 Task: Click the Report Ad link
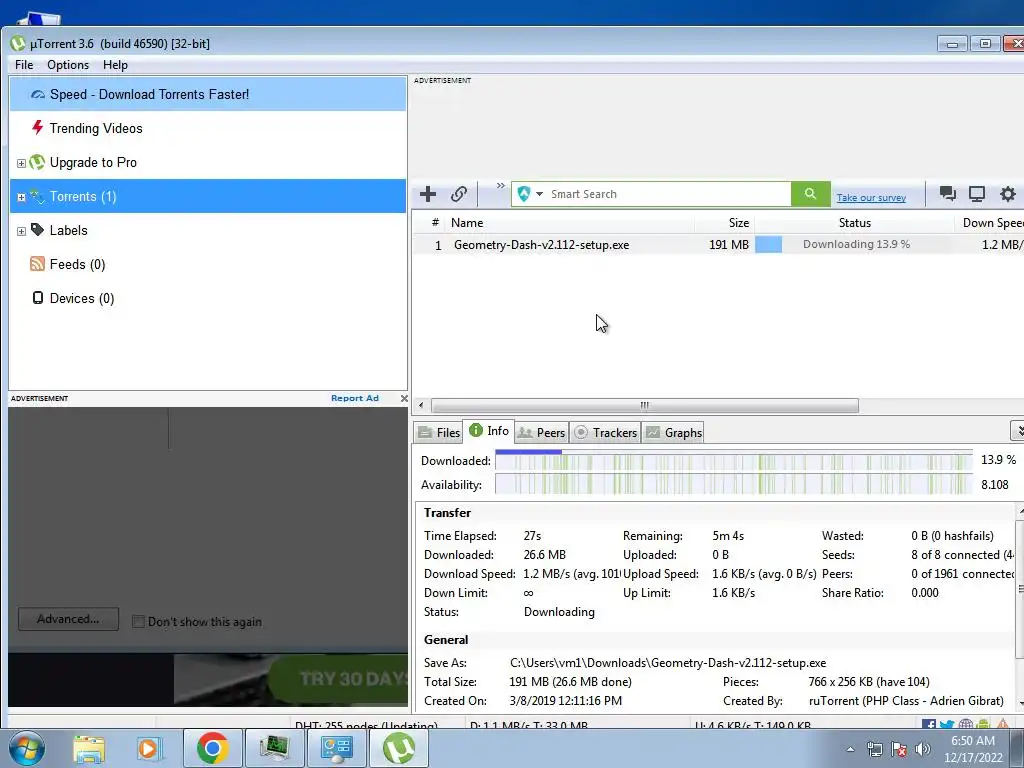(x=355, y=398)
